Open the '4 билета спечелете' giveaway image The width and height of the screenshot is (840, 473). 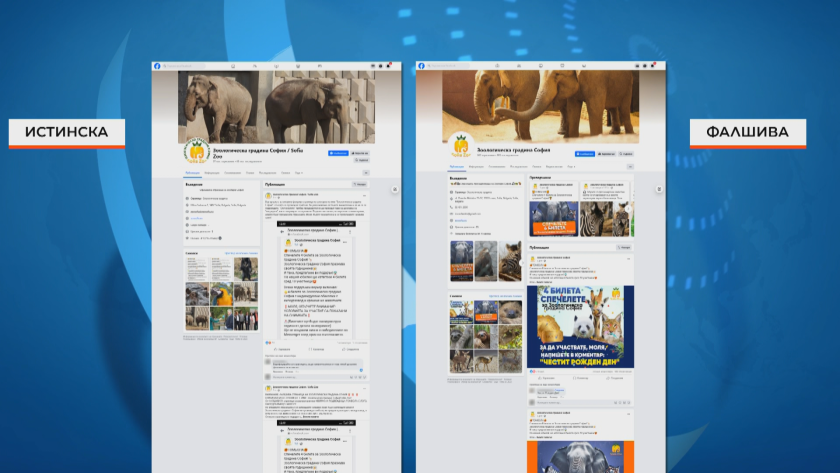(x=580, y=320)
